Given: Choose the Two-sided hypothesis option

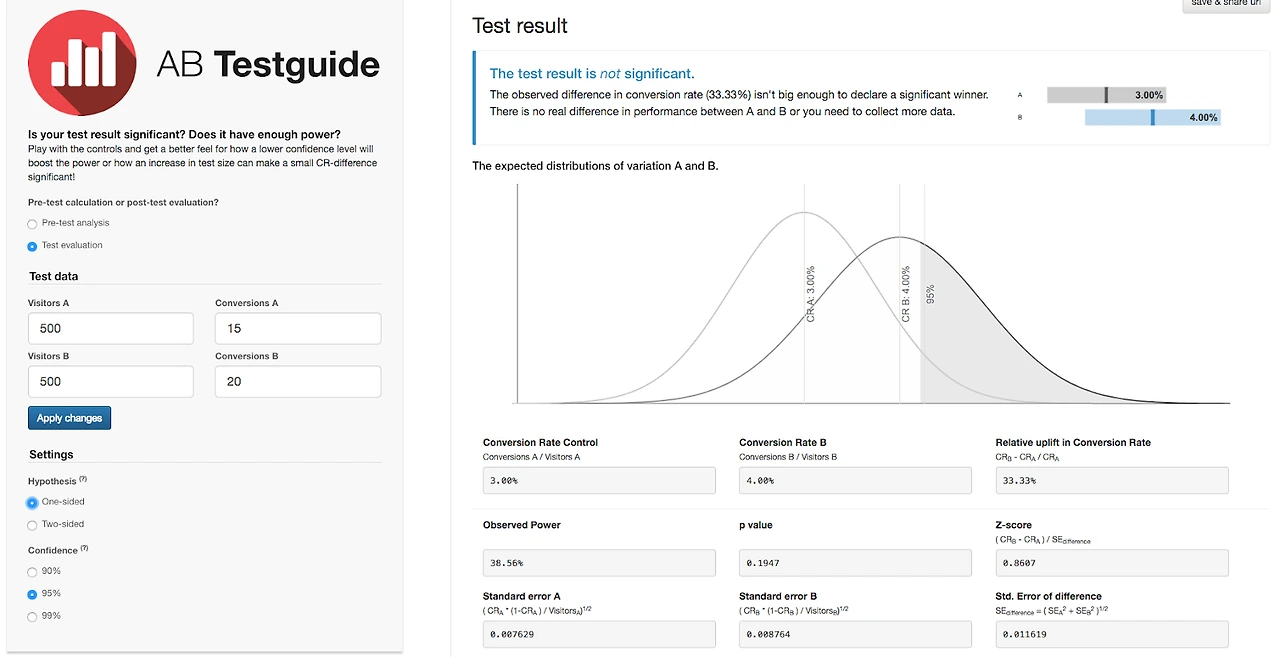Looking at the screenshot, I should (x=33, y=525).
